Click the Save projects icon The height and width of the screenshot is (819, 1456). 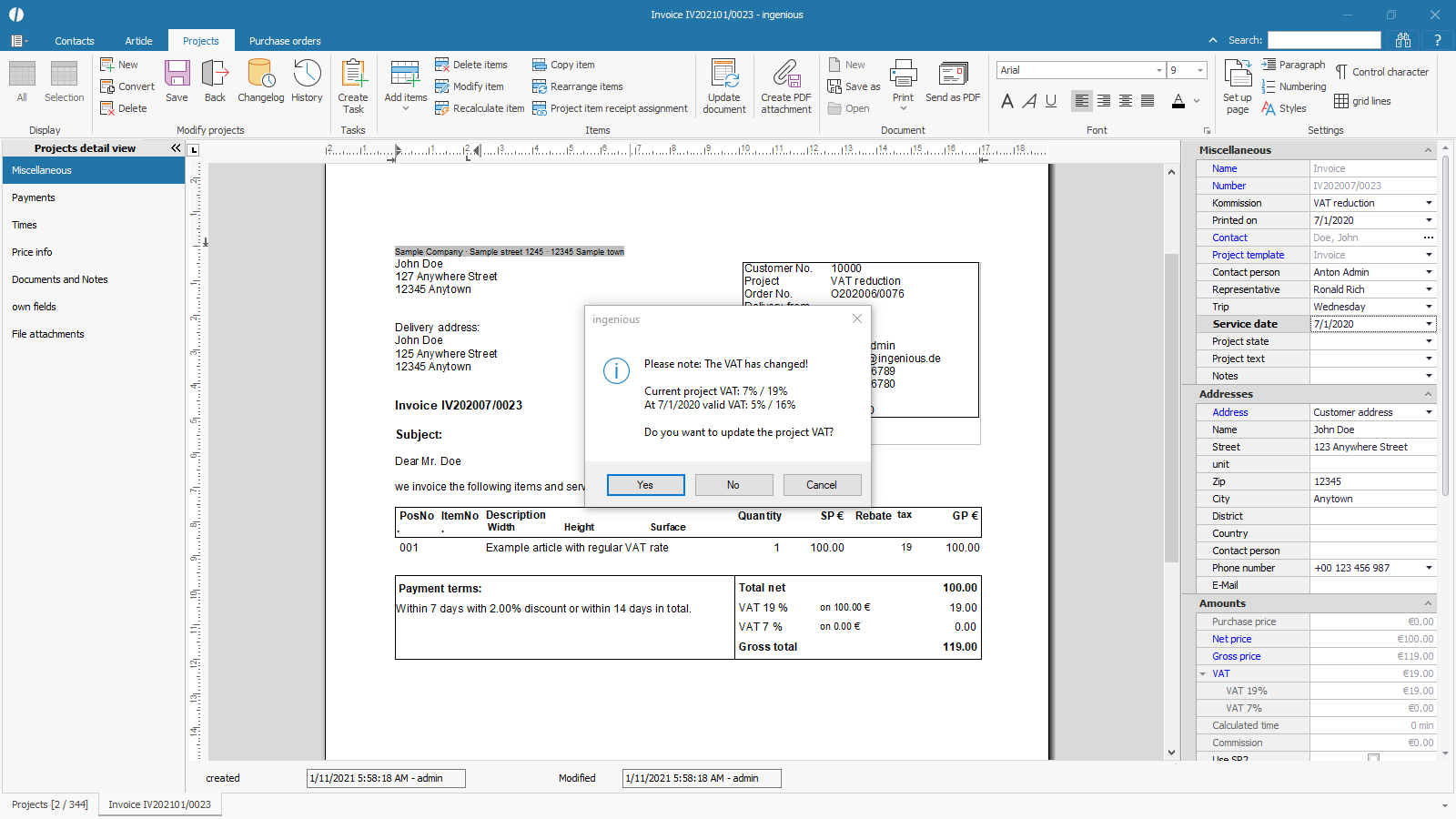177,80
